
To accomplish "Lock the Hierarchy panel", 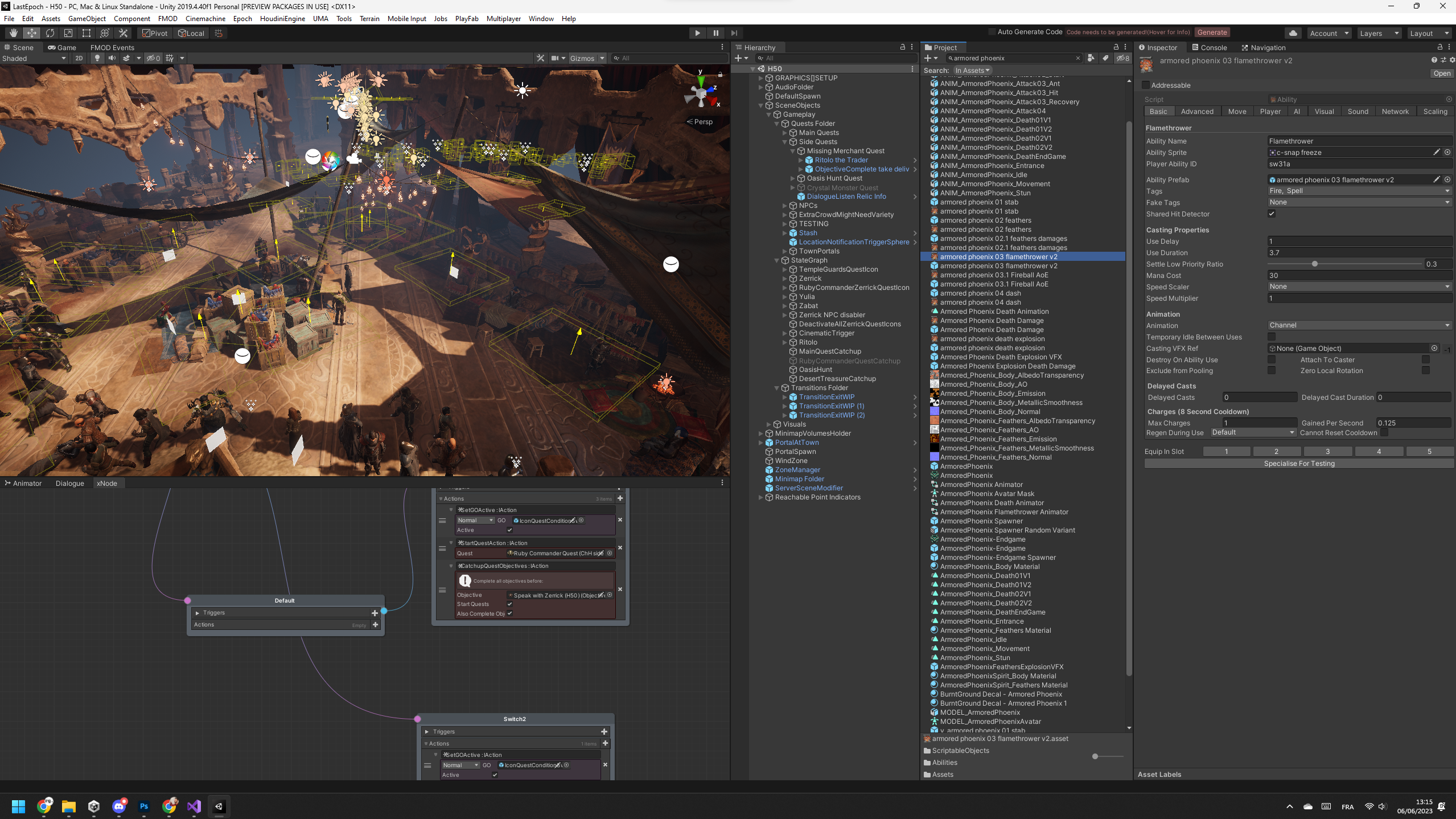I will (x=902, y=47).
